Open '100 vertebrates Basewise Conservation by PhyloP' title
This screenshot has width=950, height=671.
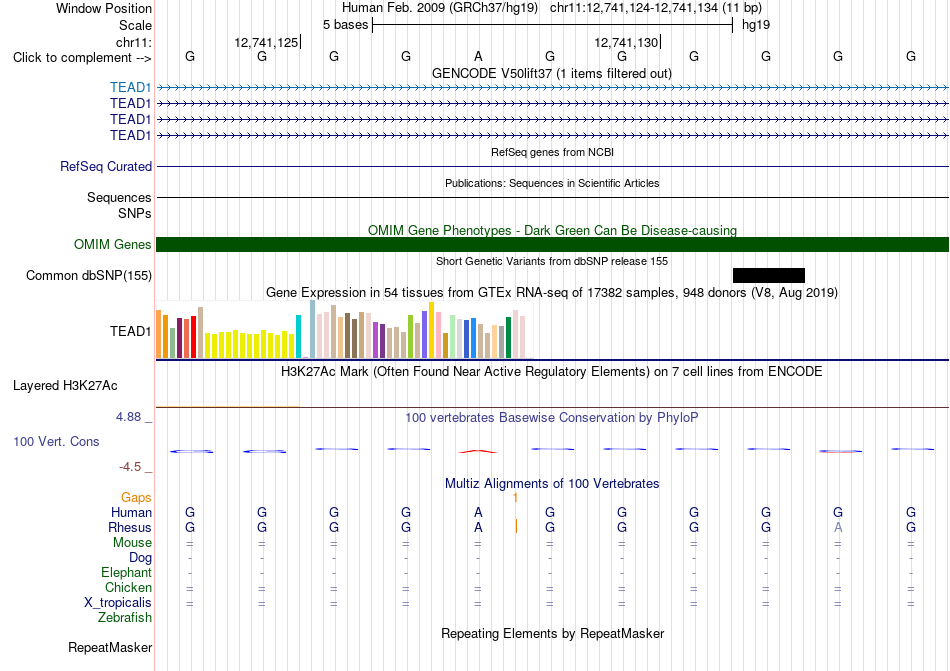pos(552,418)
